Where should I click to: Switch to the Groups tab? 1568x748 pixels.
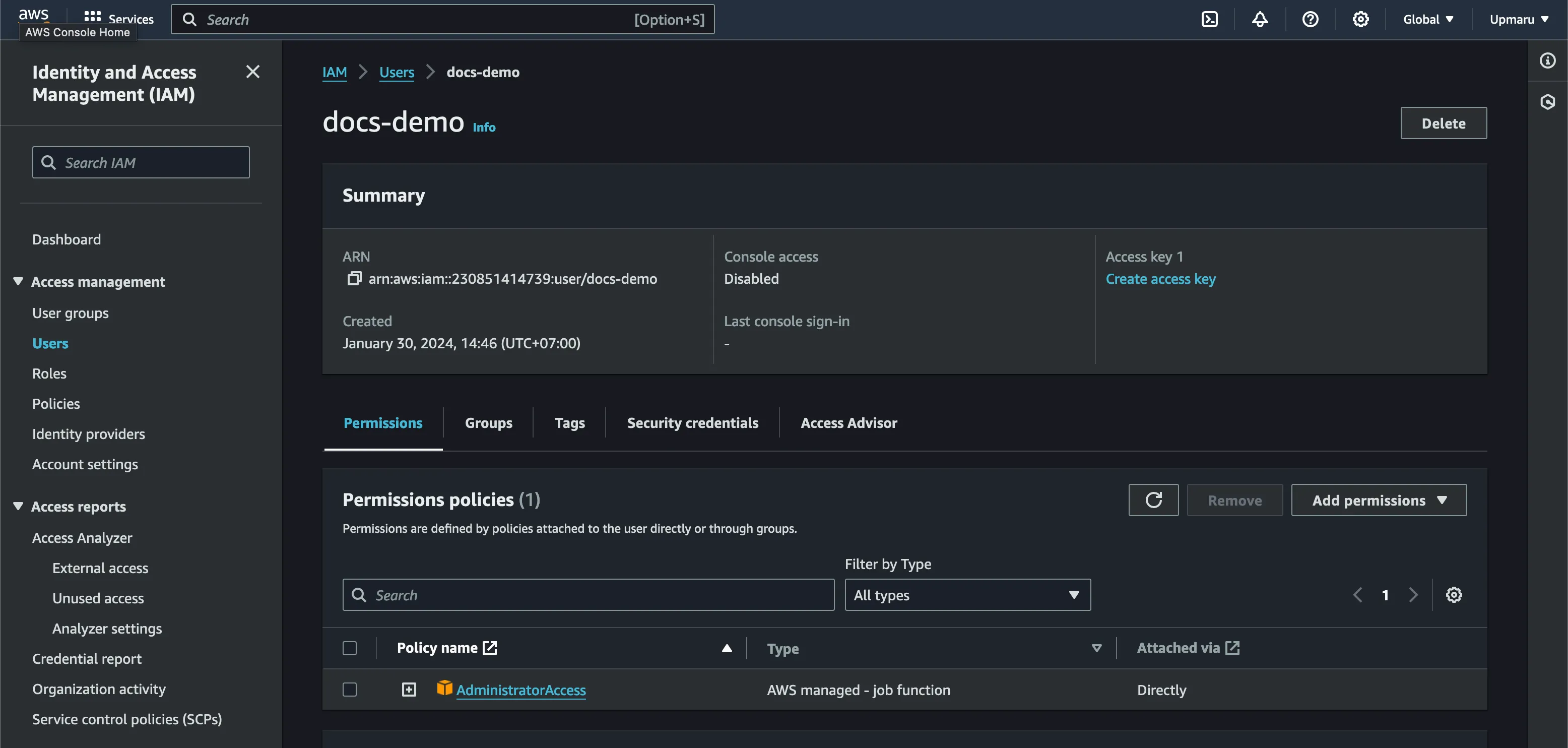tap(488, 423)
